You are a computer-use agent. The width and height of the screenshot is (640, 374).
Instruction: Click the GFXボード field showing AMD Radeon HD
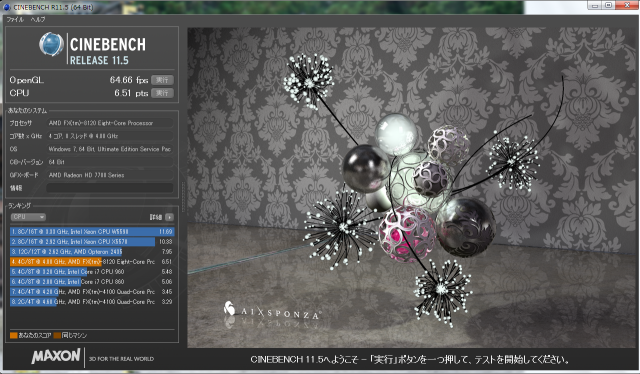click(x=110, y=175)
